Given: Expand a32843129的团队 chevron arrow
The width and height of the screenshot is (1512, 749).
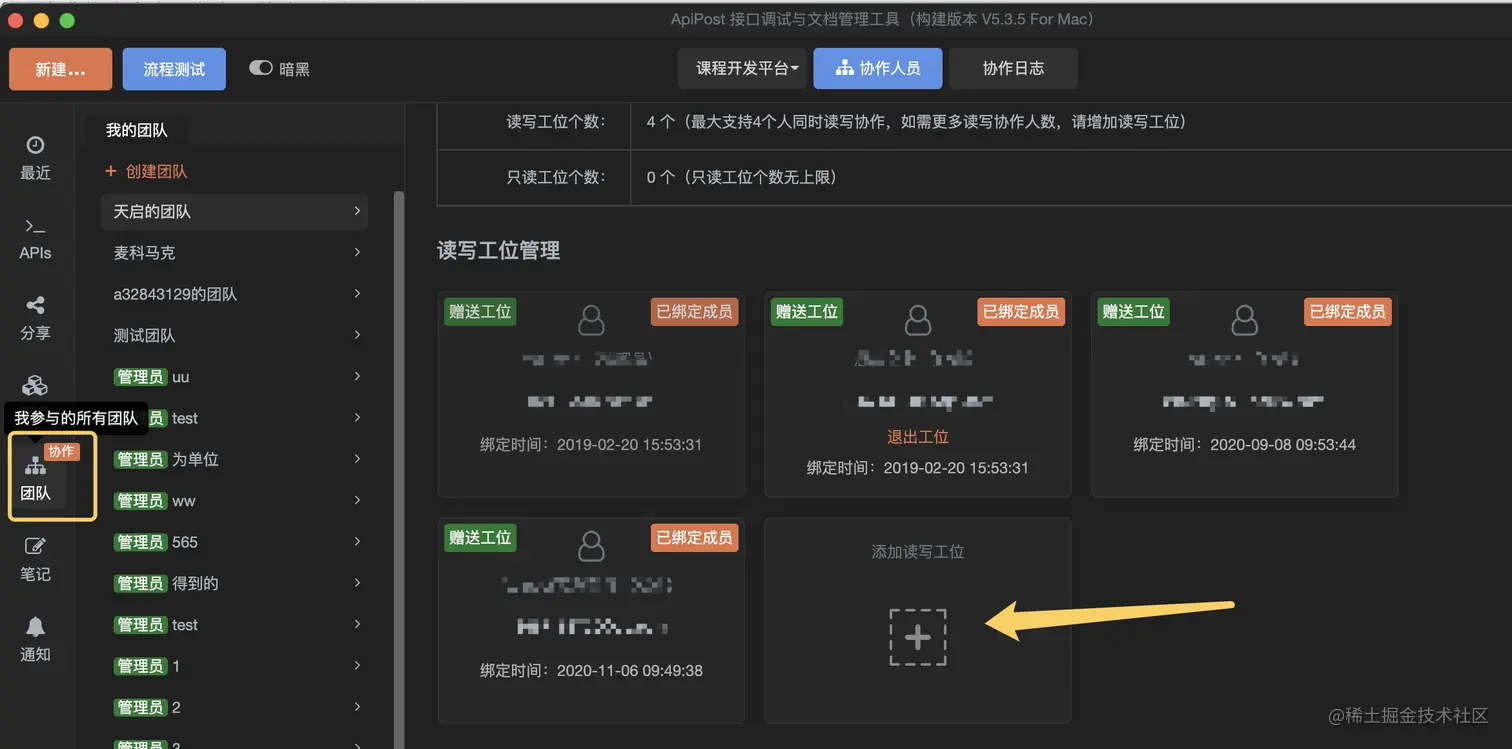Looking at the screenshot, I should 357,293.
